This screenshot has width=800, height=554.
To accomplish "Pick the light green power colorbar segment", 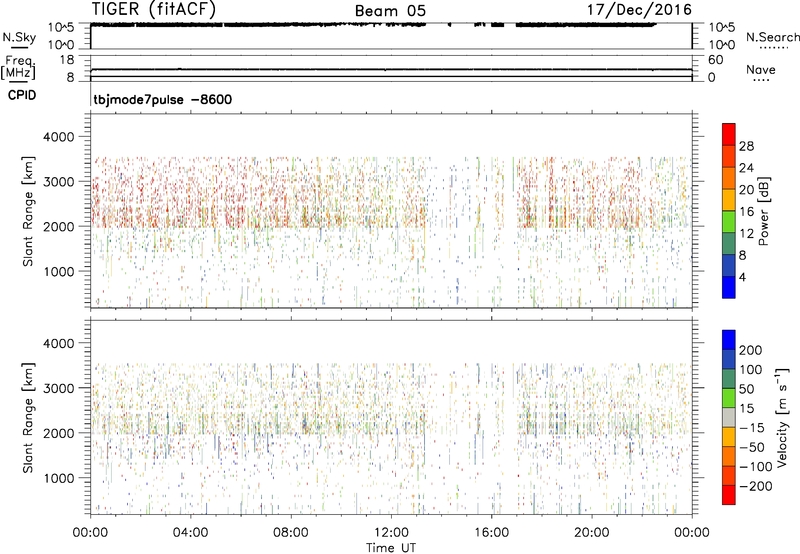I will click(x=729, y=222).
